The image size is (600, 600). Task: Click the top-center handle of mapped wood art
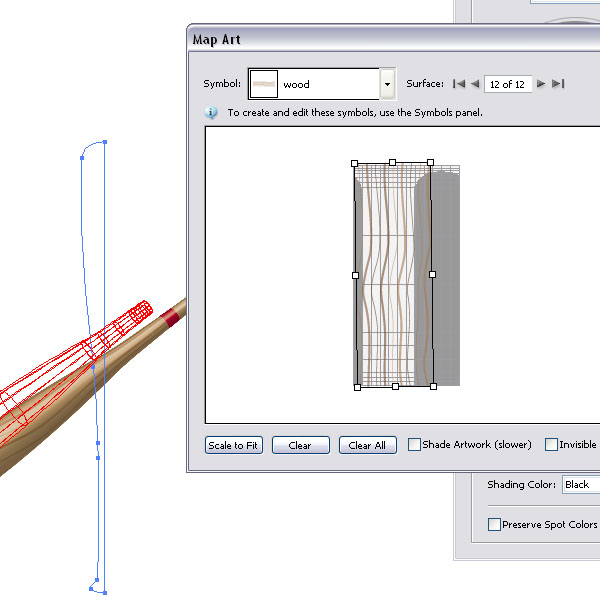tap(392, 163)
